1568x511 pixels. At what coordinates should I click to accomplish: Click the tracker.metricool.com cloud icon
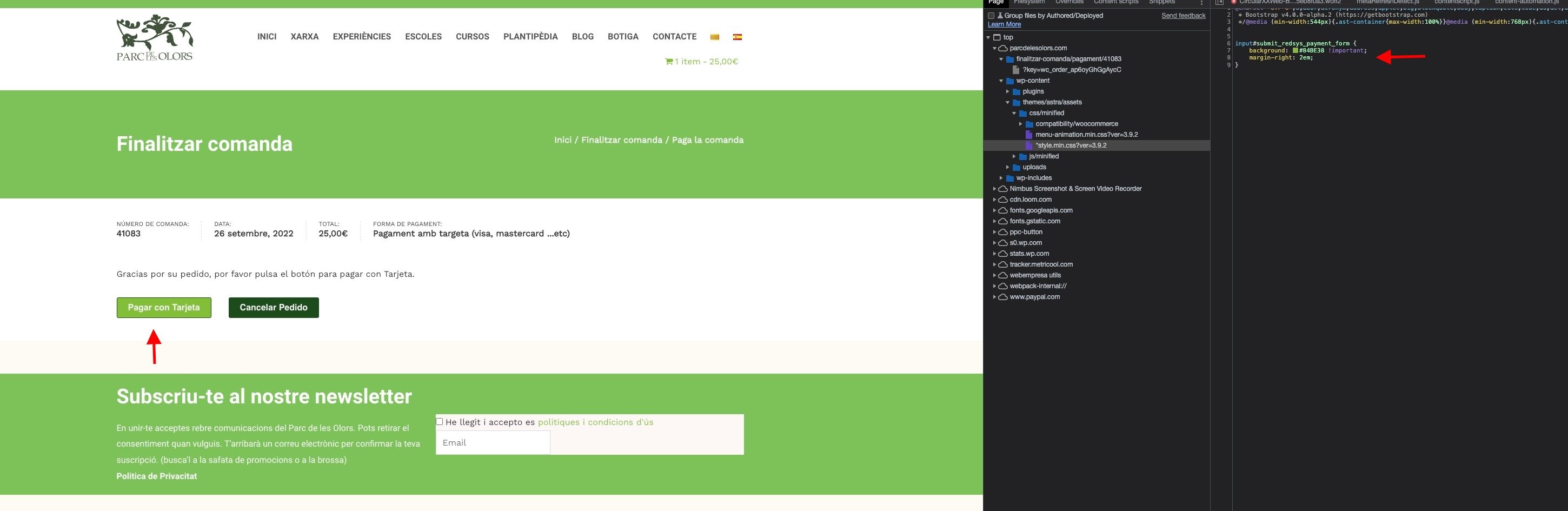tap(1003, 264)
